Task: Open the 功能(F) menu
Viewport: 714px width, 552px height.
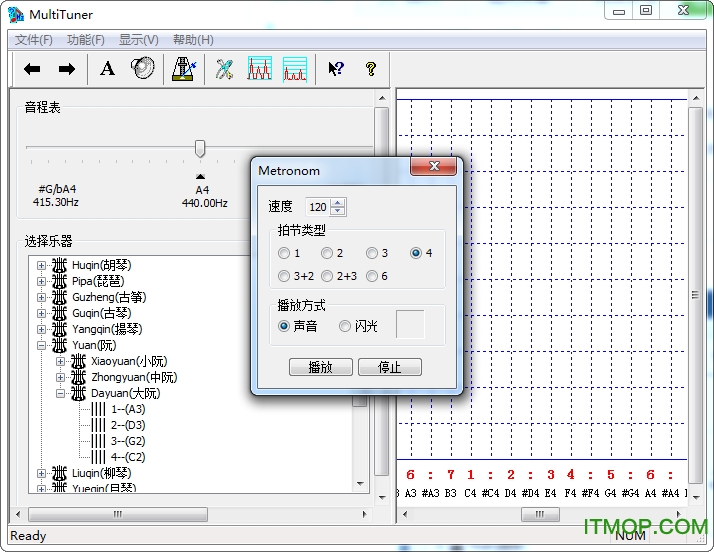Action: 86,40
